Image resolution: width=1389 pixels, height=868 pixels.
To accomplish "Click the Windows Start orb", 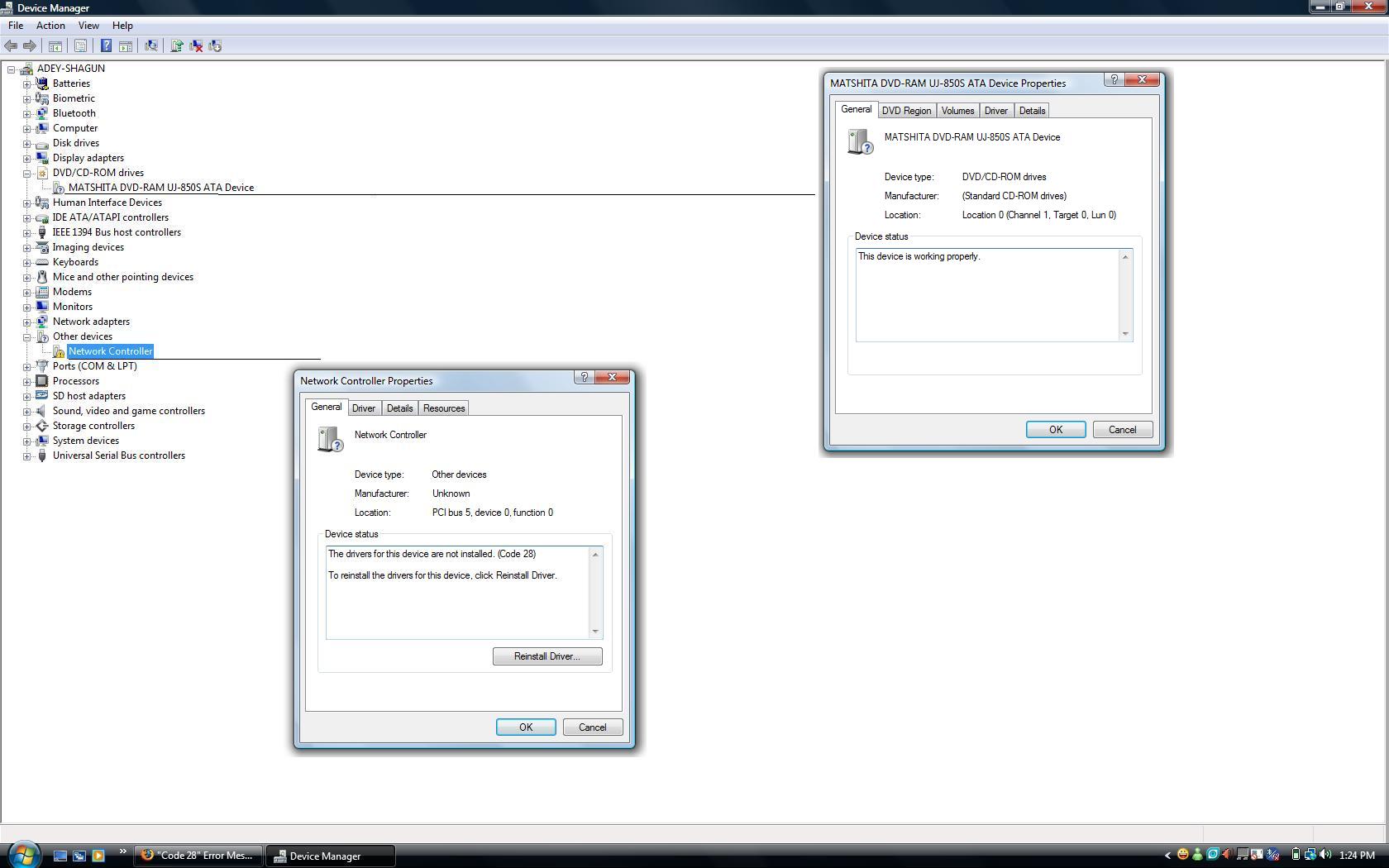I will 23,855.
